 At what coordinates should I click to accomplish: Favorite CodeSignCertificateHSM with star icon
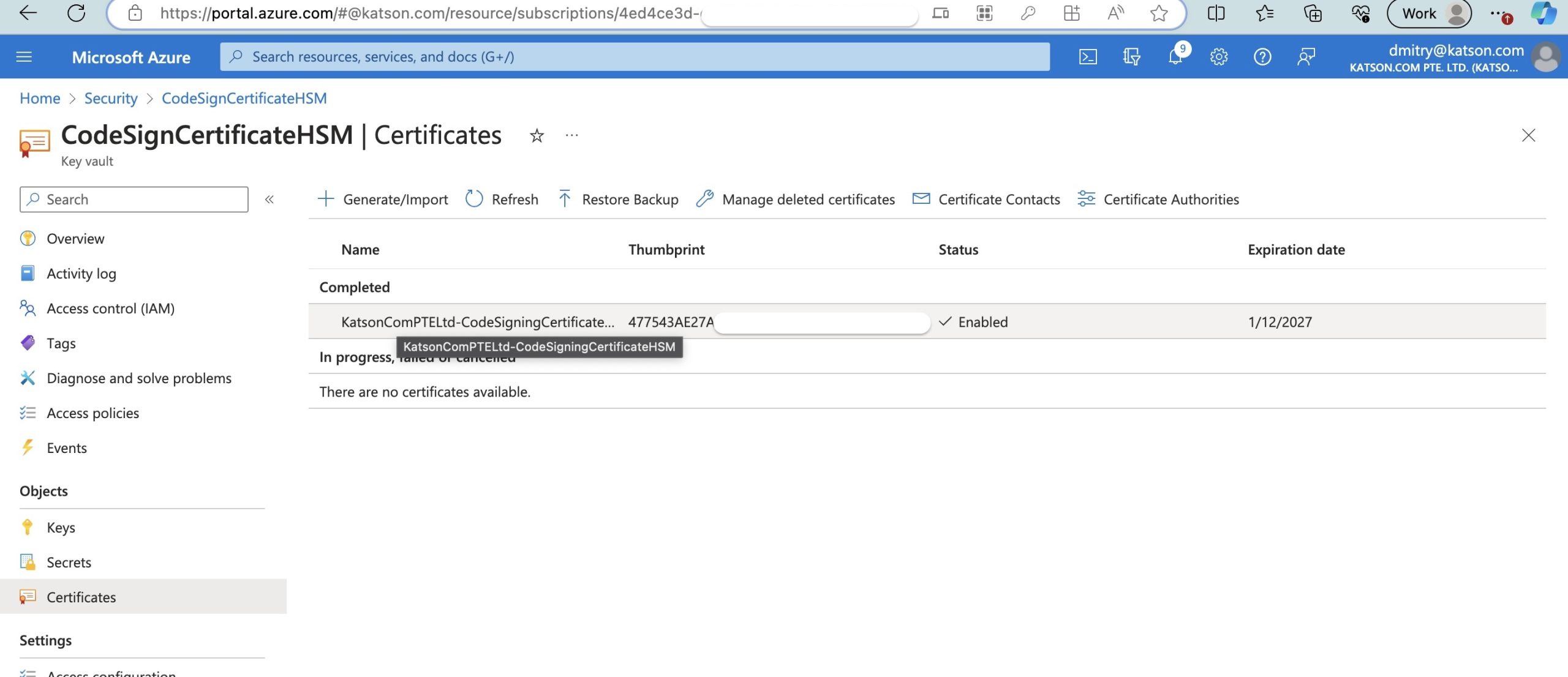click(x=537, y=135)
